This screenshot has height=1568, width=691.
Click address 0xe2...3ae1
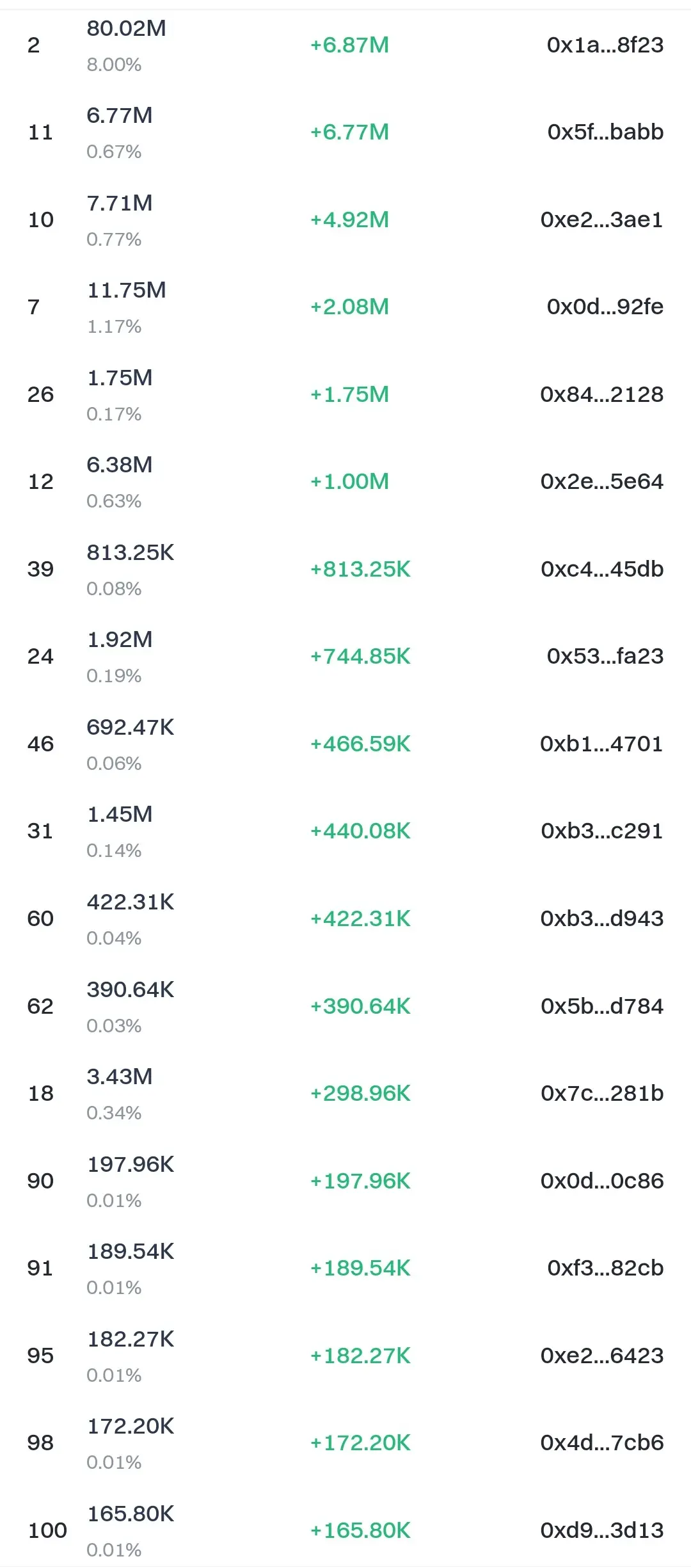pyautogui.click(x=601, y=220)
